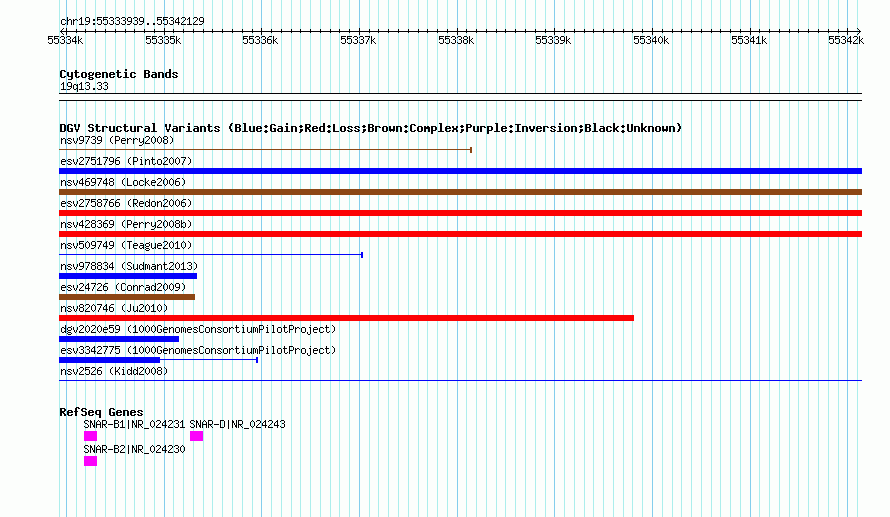The height and width of the screenshot is (517, 890).
Task: Click the red nsv428369 loss bar
Action: (460, 234)
